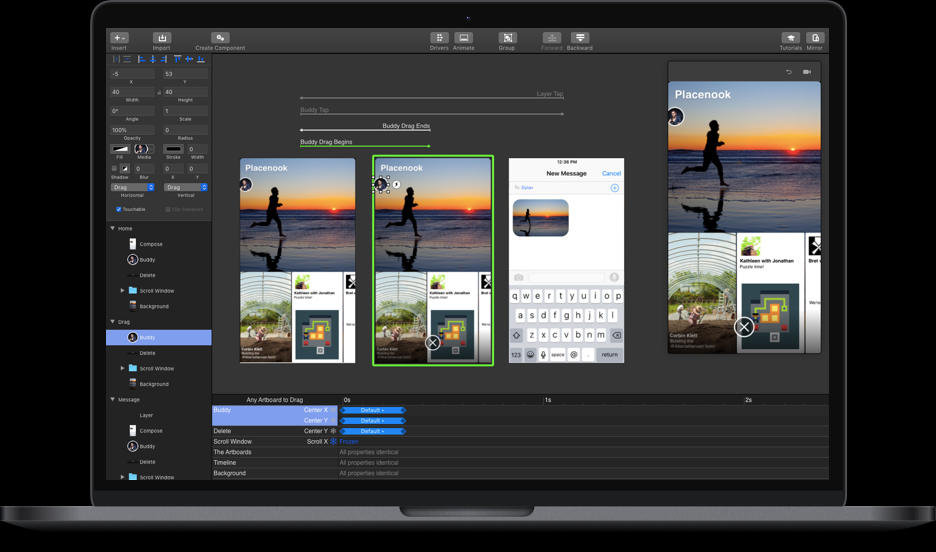Distribute layers vertically

click(x=127, y=59)
